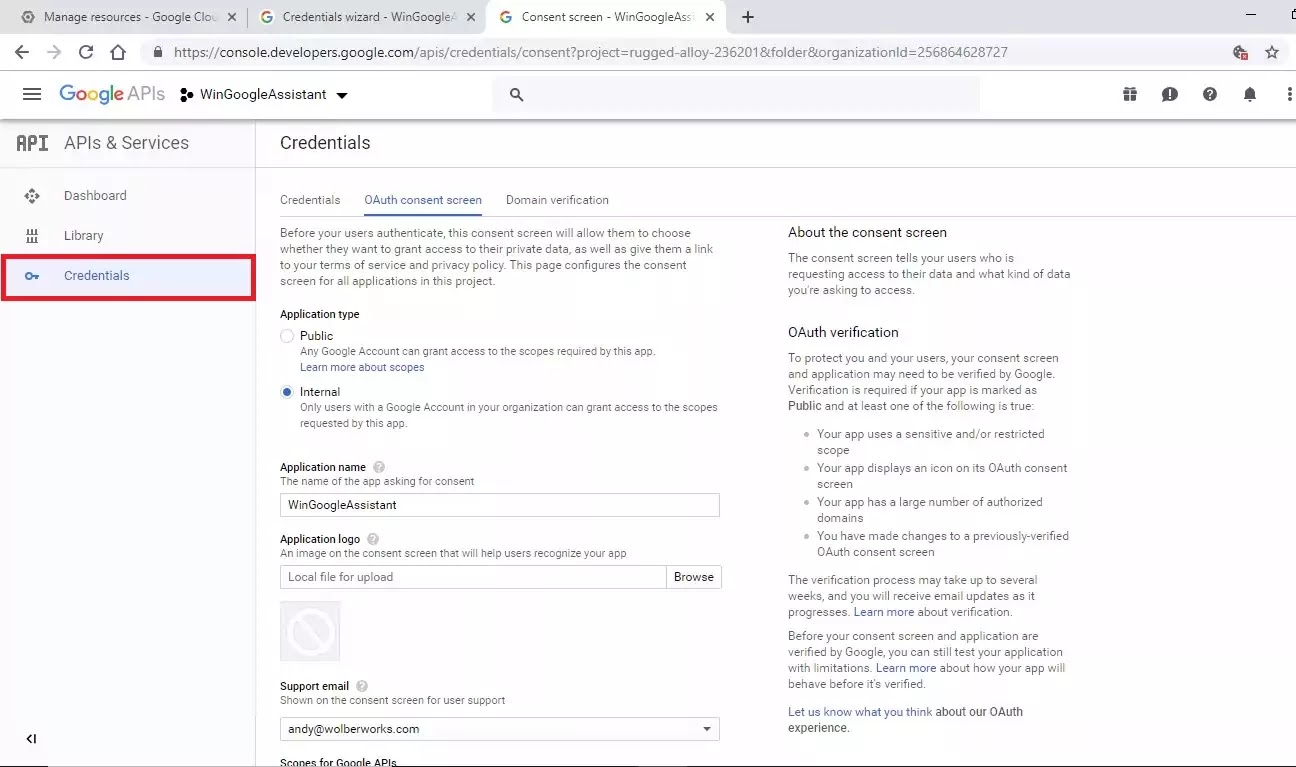Open the gift free trial icon

tap(1130, 94)
